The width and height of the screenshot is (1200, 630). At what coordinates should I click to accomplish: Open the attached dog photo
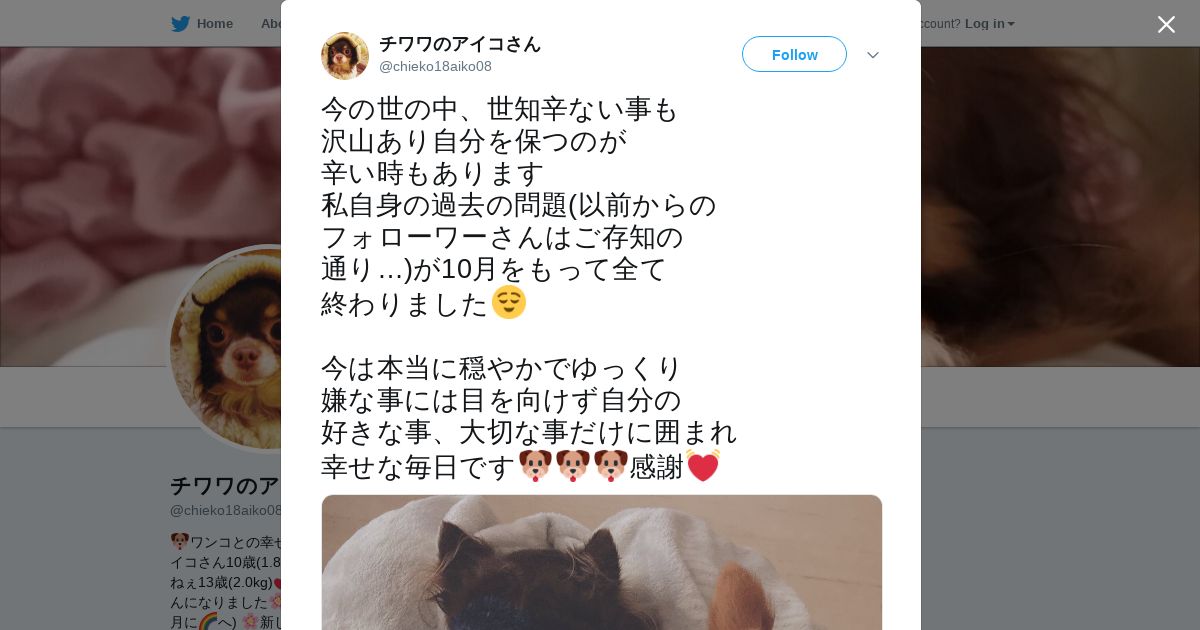pos(602,562)
